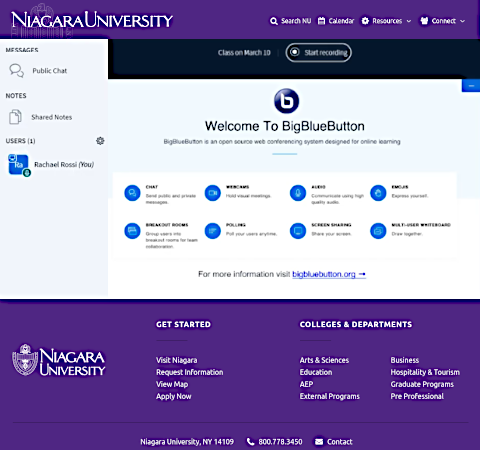Image resolution: width=480 pixels, height=450 pixels.
Task: Click the NOTES section header
Action: (16, 96)
